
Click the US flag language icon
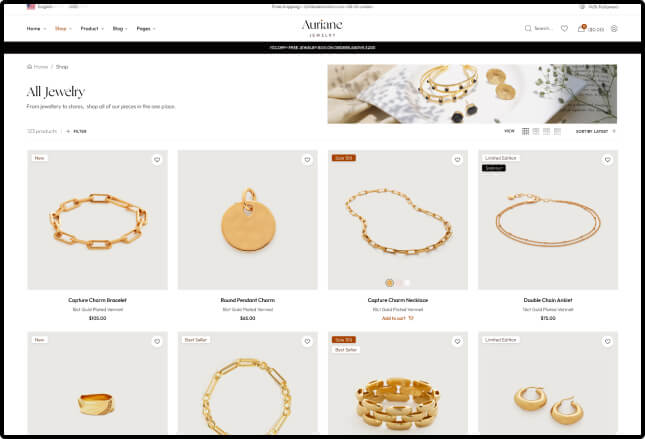(31, 7)
